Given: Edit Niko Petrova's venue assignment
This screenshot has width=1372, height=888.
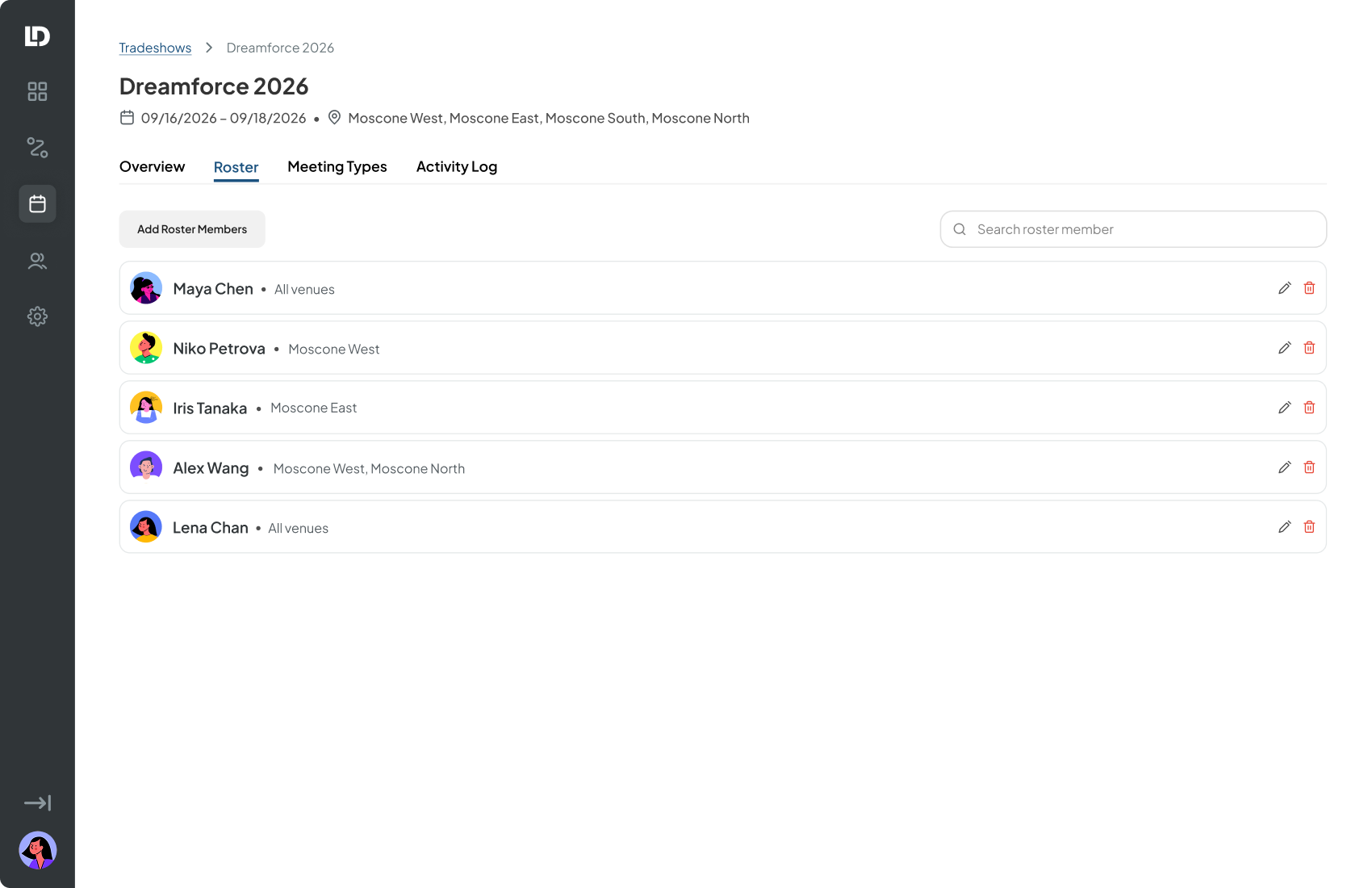Looking at the screenshot, I should point(1285,348).
